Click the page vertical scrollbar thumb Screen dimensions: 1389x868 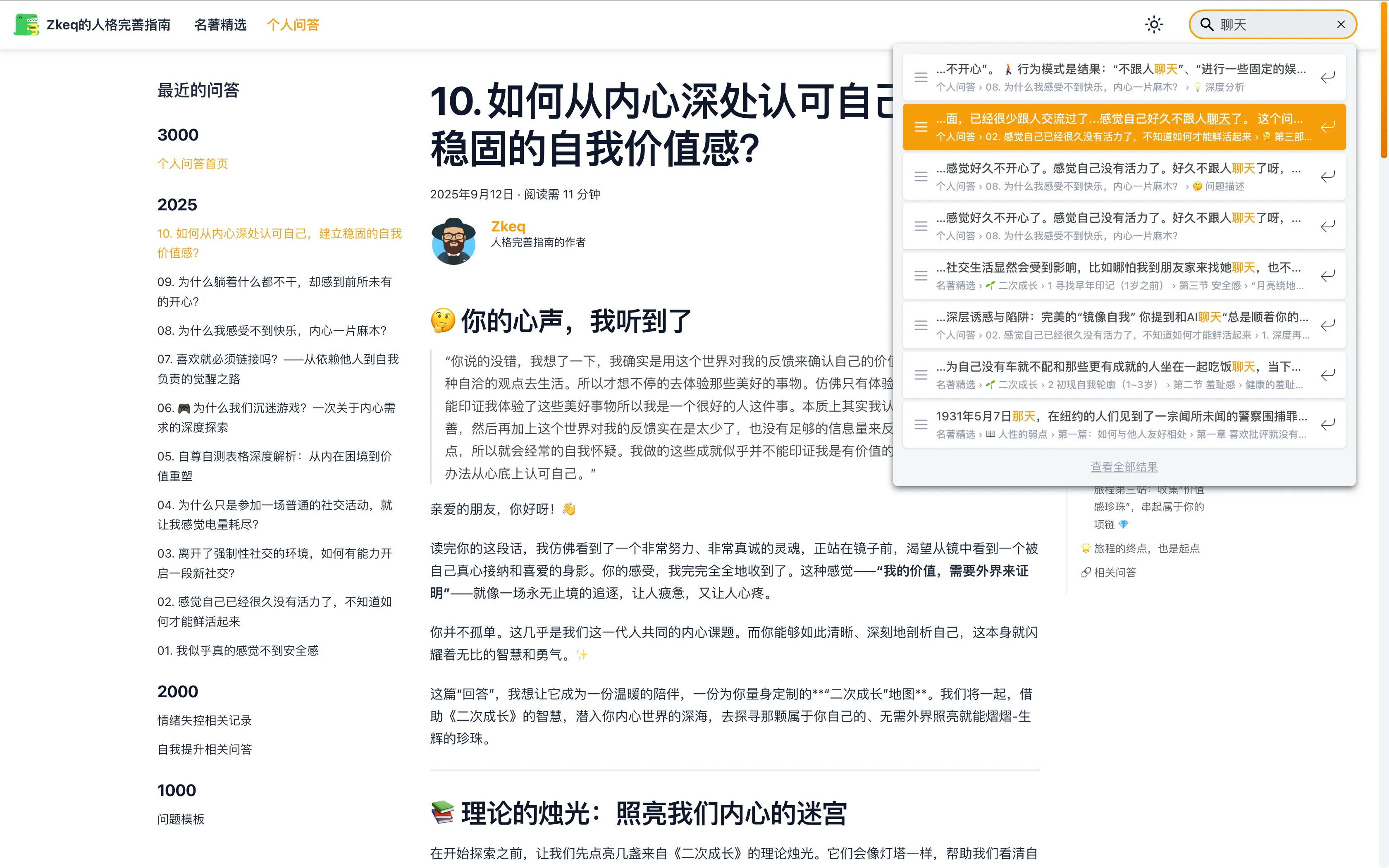point(1383,80)
